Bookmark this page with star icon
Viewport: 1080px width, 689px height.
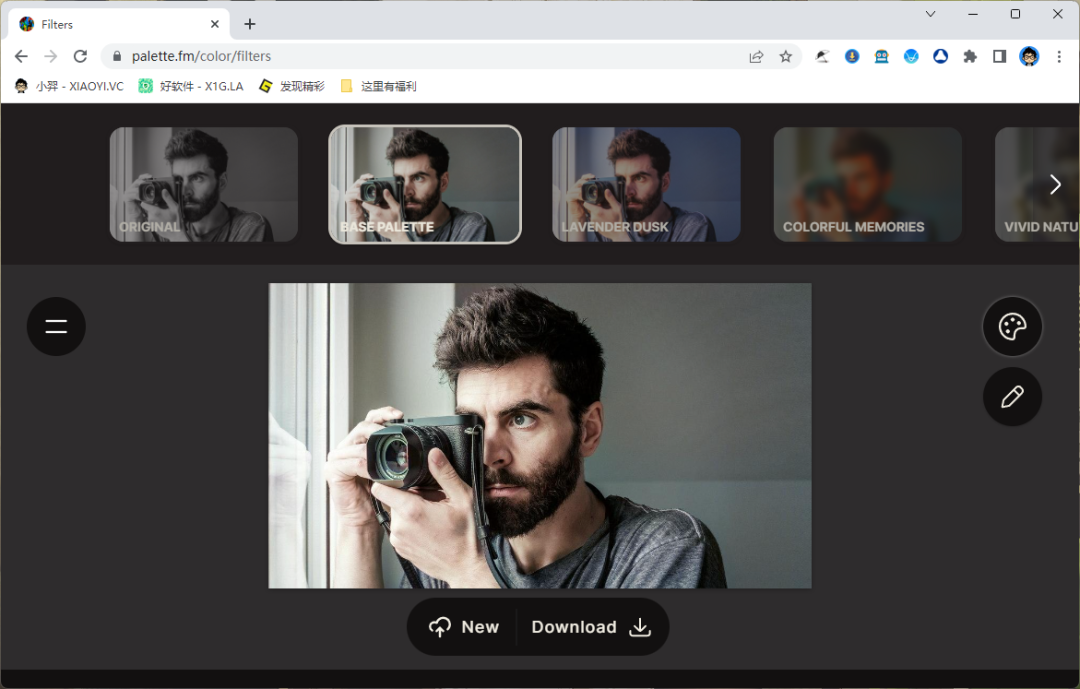coord(786,56)
